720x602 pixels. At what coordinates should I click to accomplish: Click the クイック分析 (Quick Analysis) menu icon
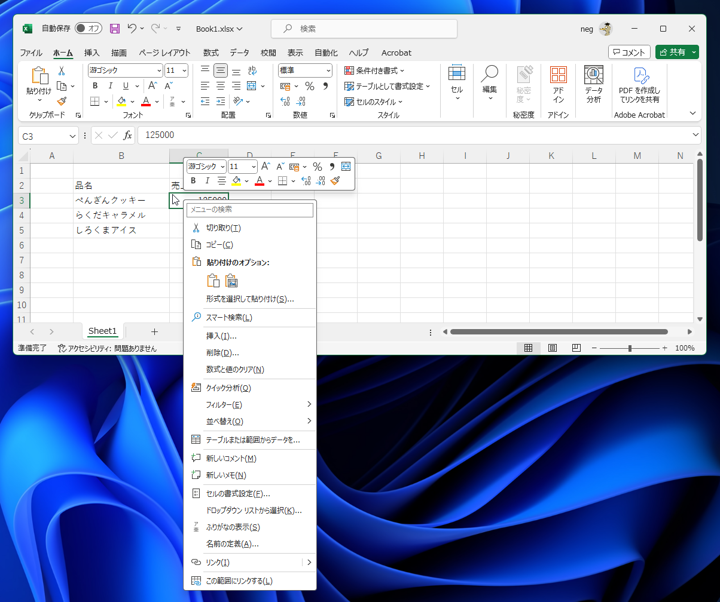coord(196,388)
